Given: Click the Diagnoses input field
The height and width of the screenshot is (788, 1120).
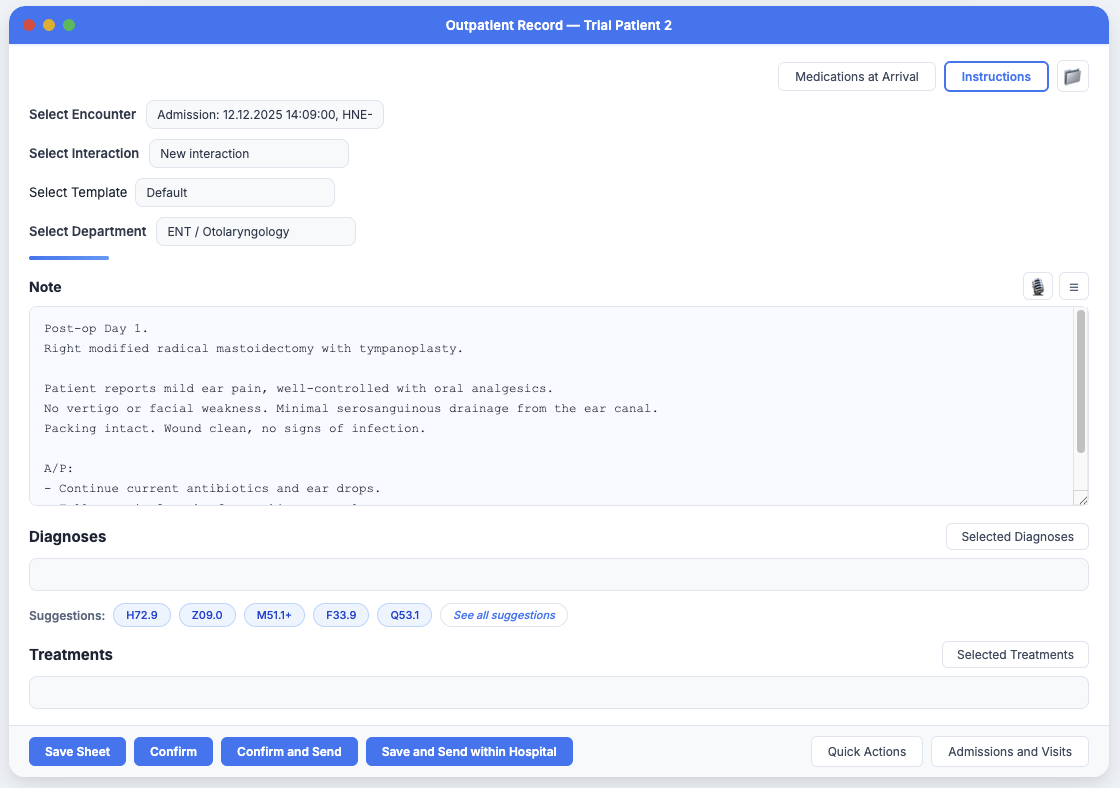Looking at the screenshot, I should click(558, 575).
